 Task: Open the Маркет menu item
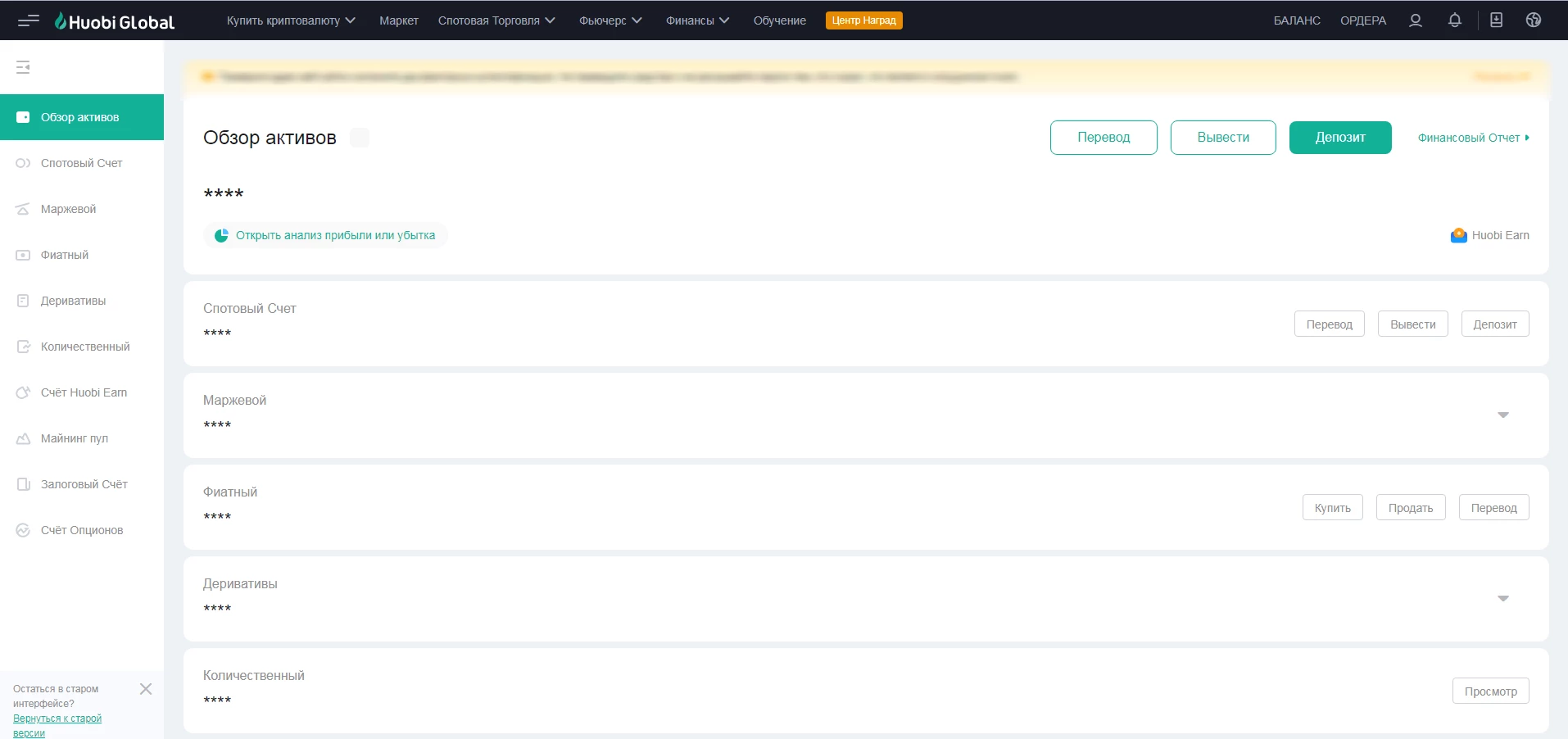click(399, 20)
